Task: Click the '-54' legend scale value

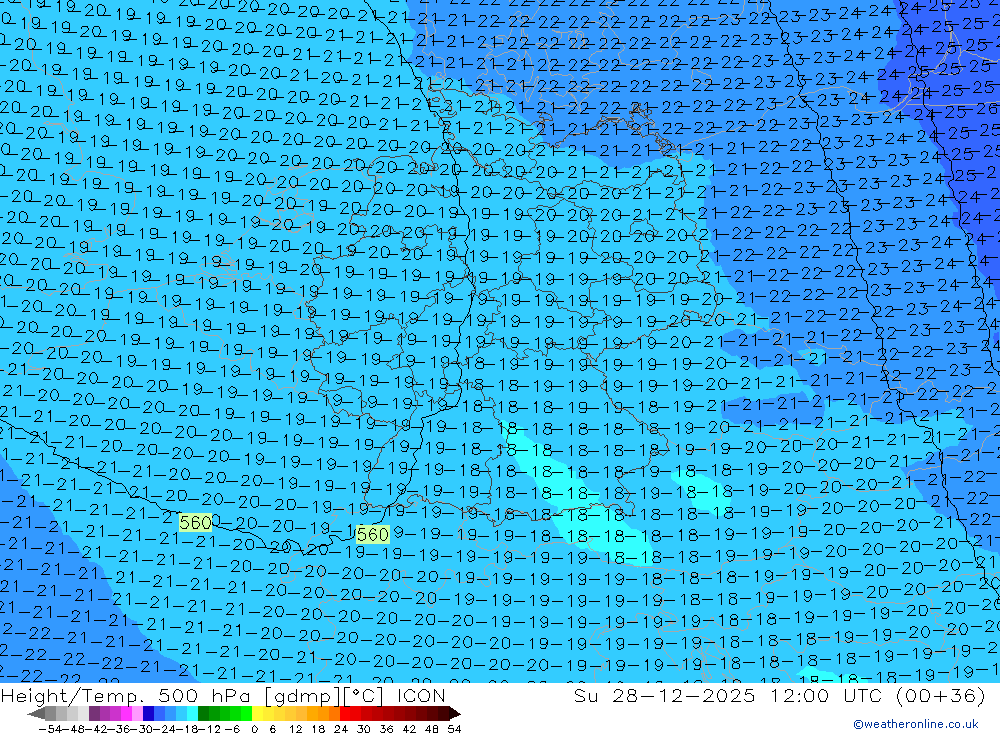Action: (x=50, y=729)
